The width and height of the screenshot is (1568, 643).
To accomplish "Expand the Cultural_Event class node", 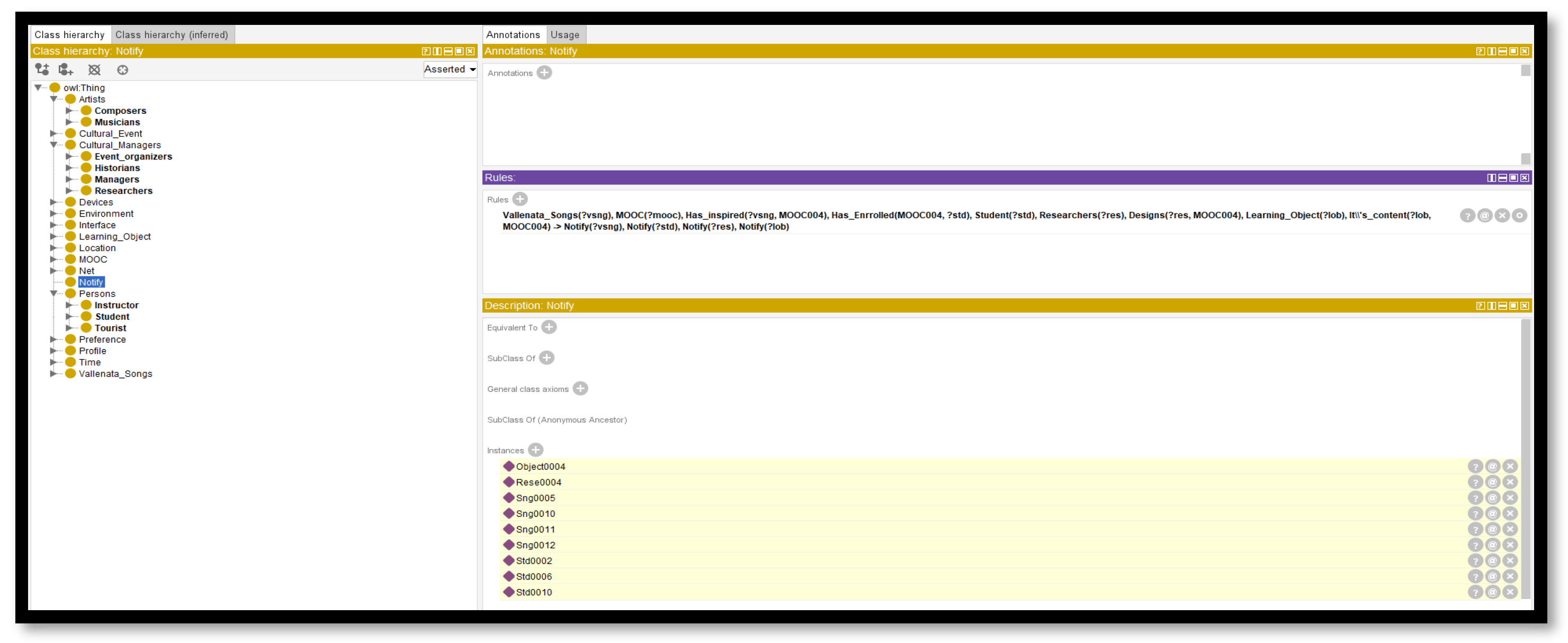I will pos(53,133).
